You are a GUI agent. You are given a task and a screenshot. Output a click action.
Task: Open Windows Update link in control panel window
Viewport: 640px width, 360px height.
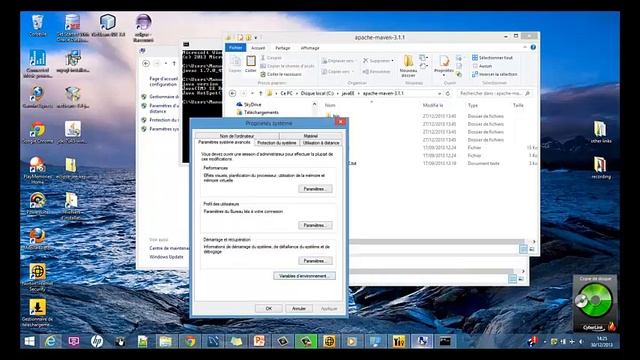click(x=166, y=257)
